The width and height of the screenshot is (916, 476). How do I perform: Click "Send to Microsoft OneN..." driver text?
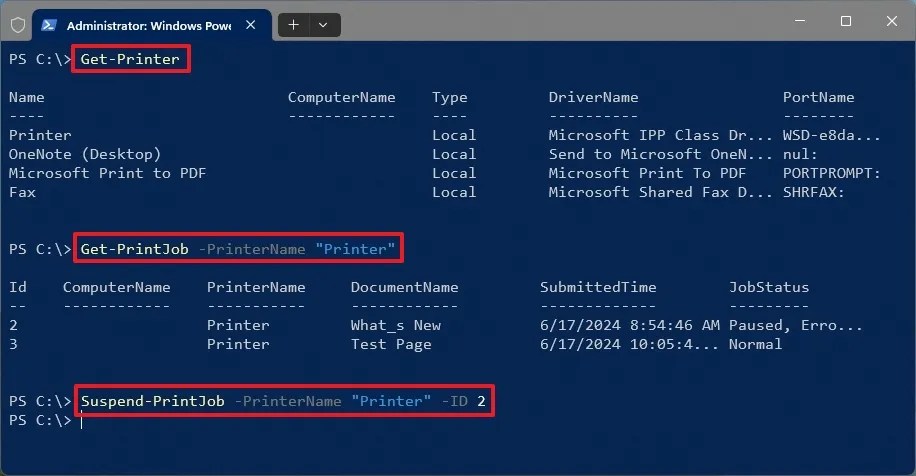660,154
